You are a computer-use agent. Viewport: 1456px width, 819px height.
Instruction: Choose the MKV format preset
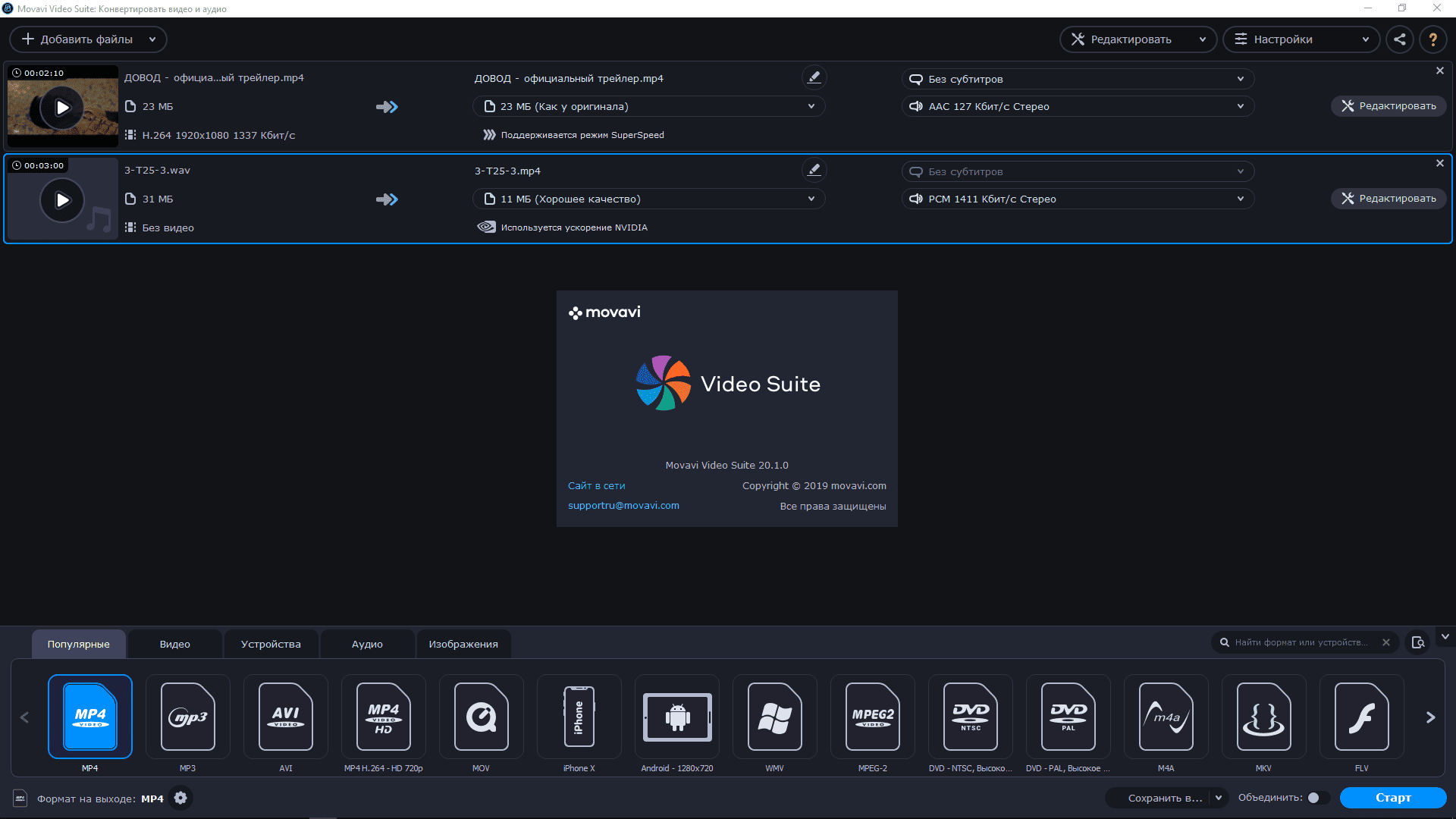1263,717
